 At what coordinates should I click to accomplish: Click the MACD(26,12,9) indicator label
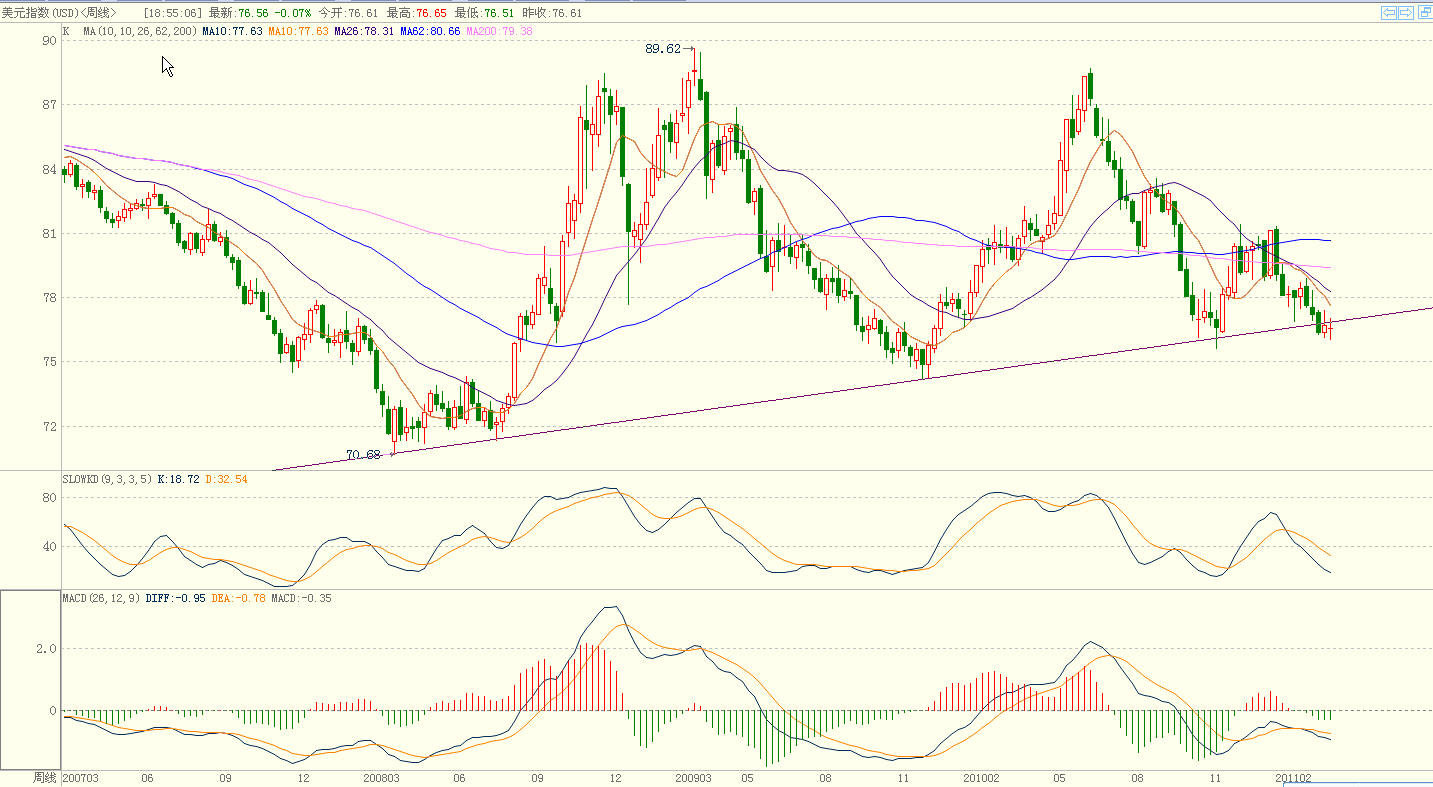[x=101, y=598]
